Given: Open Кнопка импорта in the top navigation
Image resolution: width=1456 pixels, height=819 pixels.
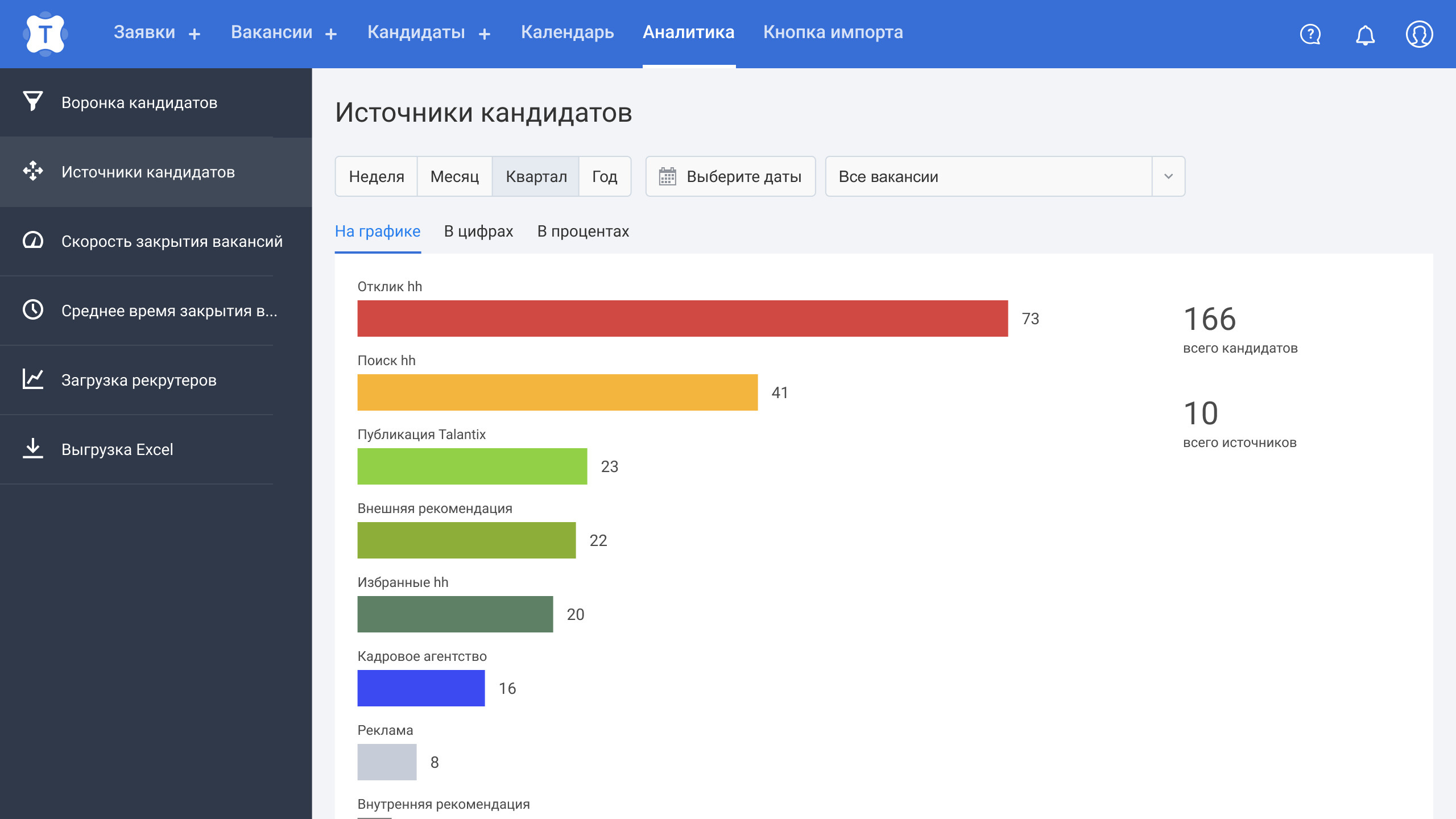Looking at the screenshot, I should click(833, 32).
